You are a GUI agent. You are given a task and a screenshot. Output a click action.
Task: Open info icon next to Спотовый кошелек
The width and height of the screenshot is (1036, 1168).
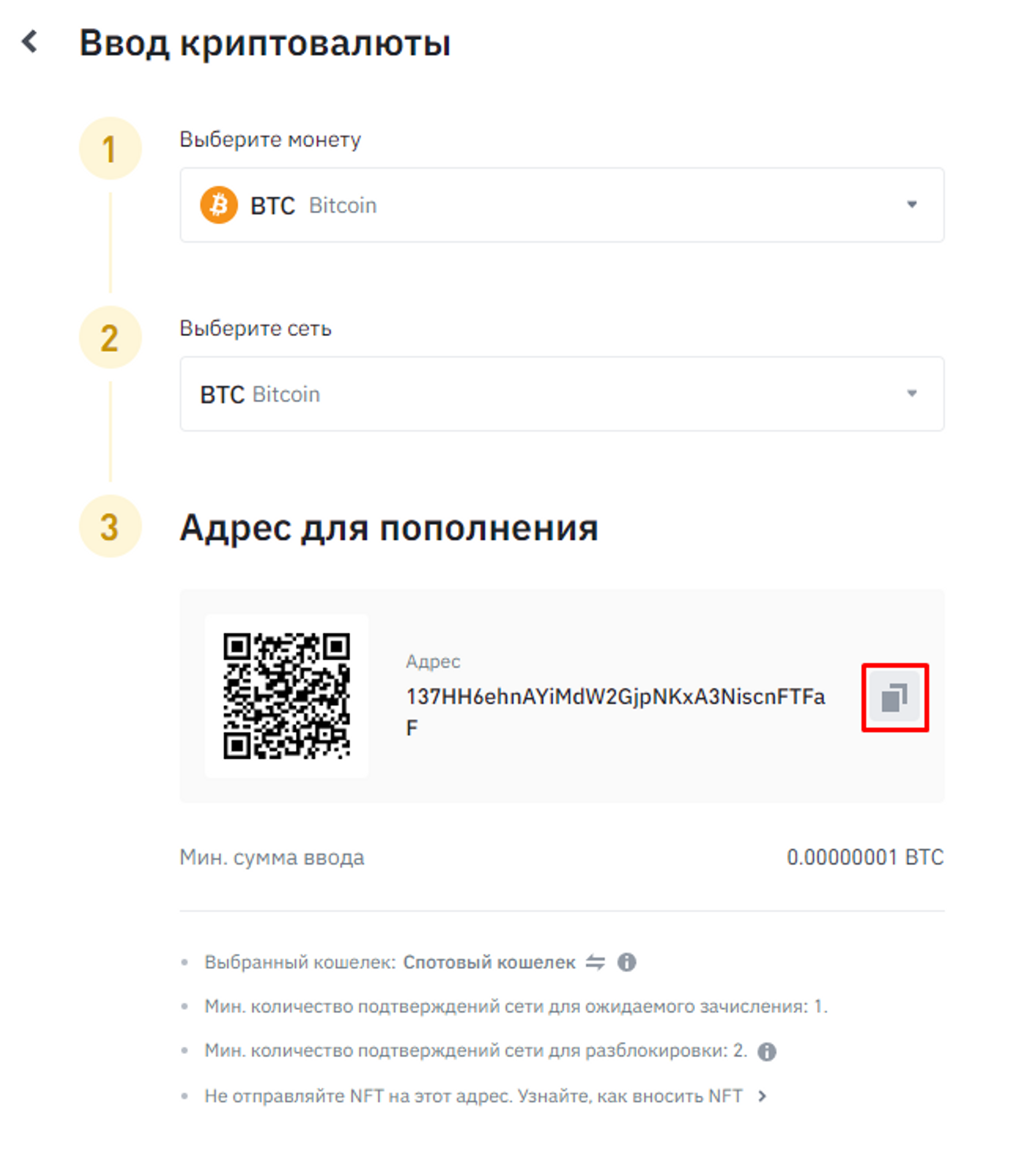pyautogui.click(x=627, y=962)
